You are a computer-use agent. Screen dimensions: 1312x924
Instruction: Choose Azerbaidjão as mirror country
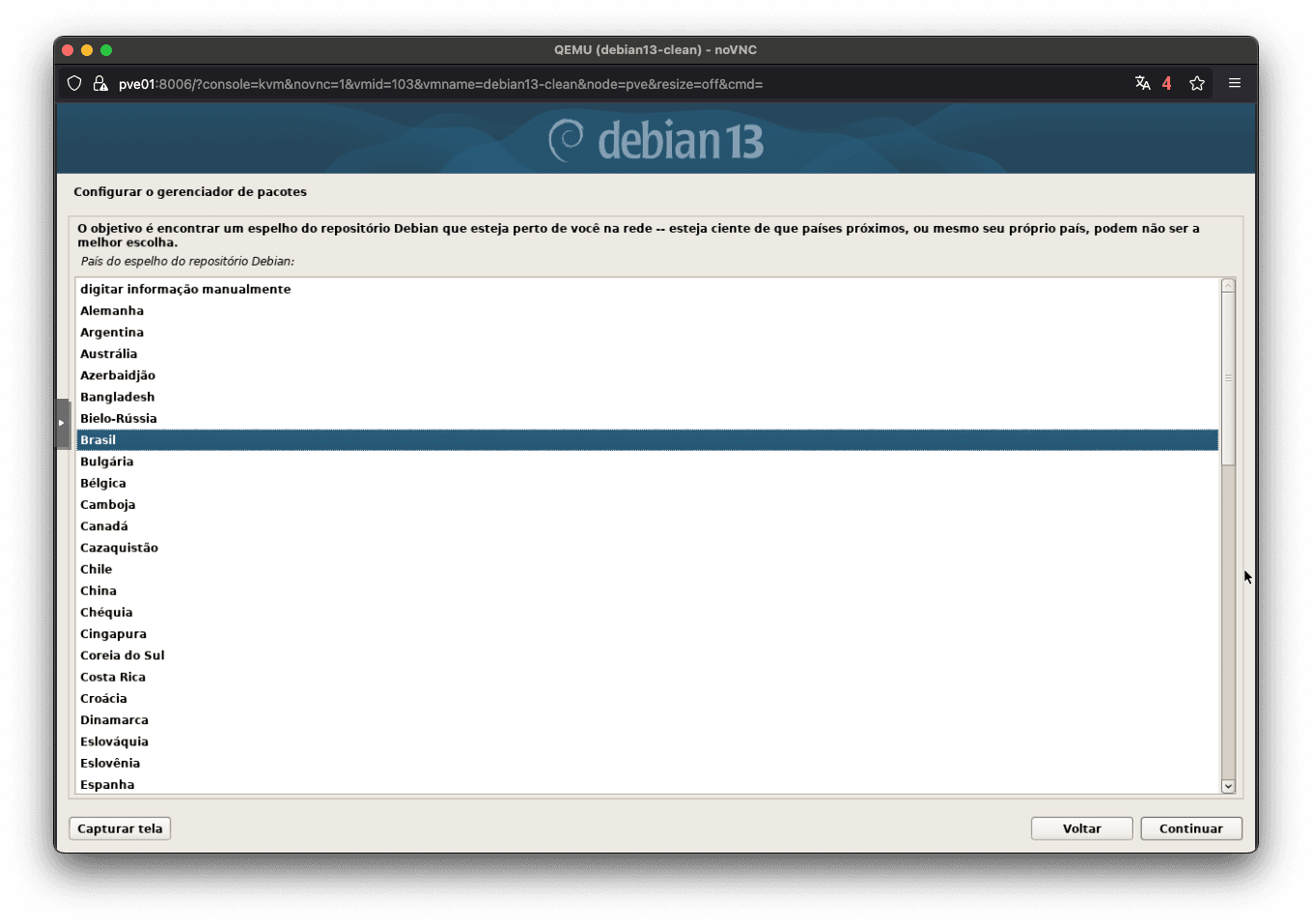click(x=647, y=376)
